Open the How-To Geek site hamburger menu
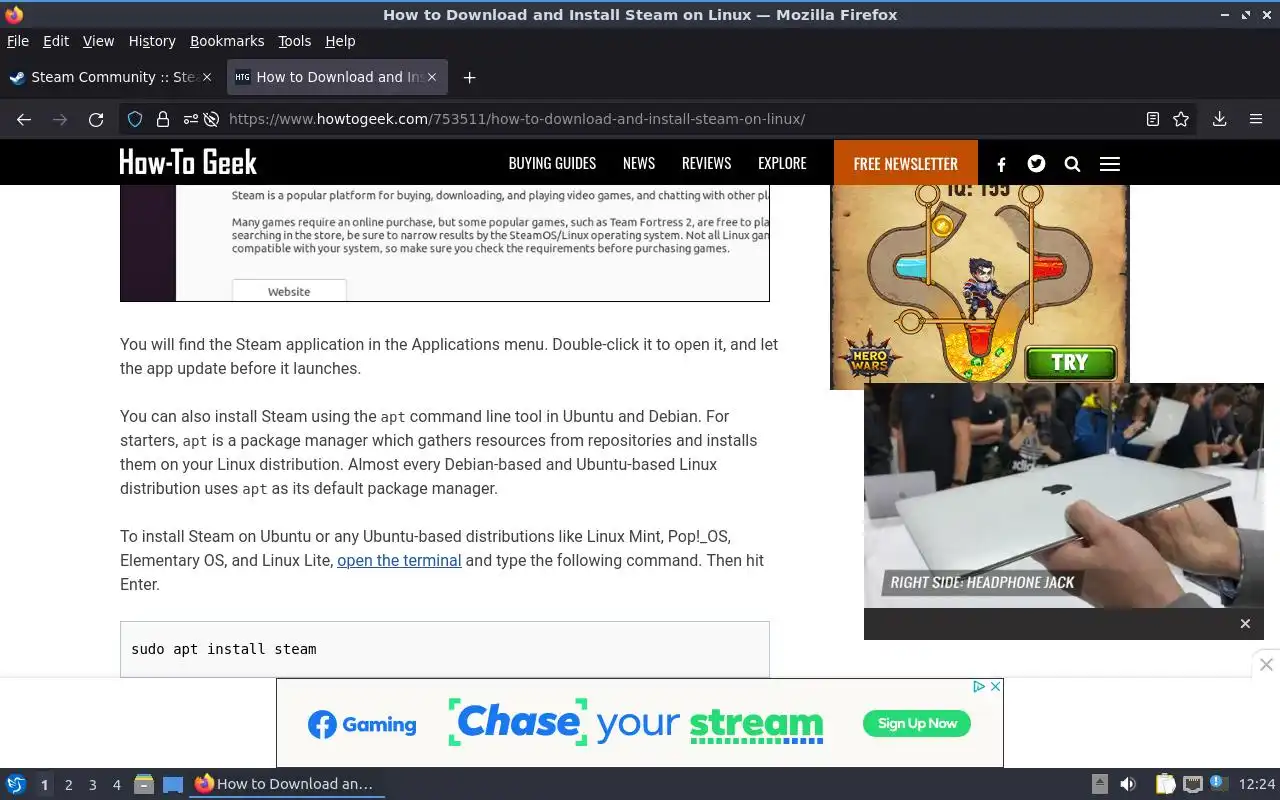 1110,164
